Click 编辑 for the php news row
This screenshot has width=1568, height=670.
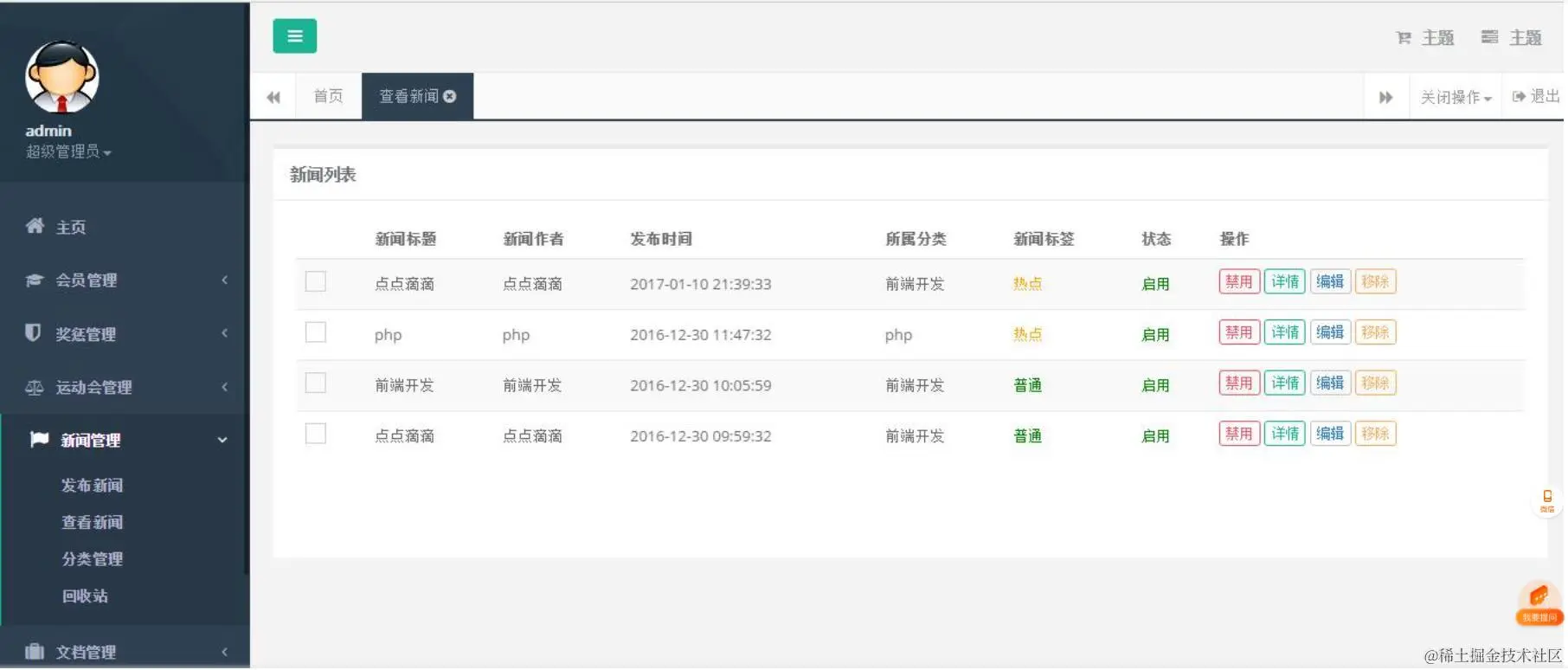[x=1330, y=332]
